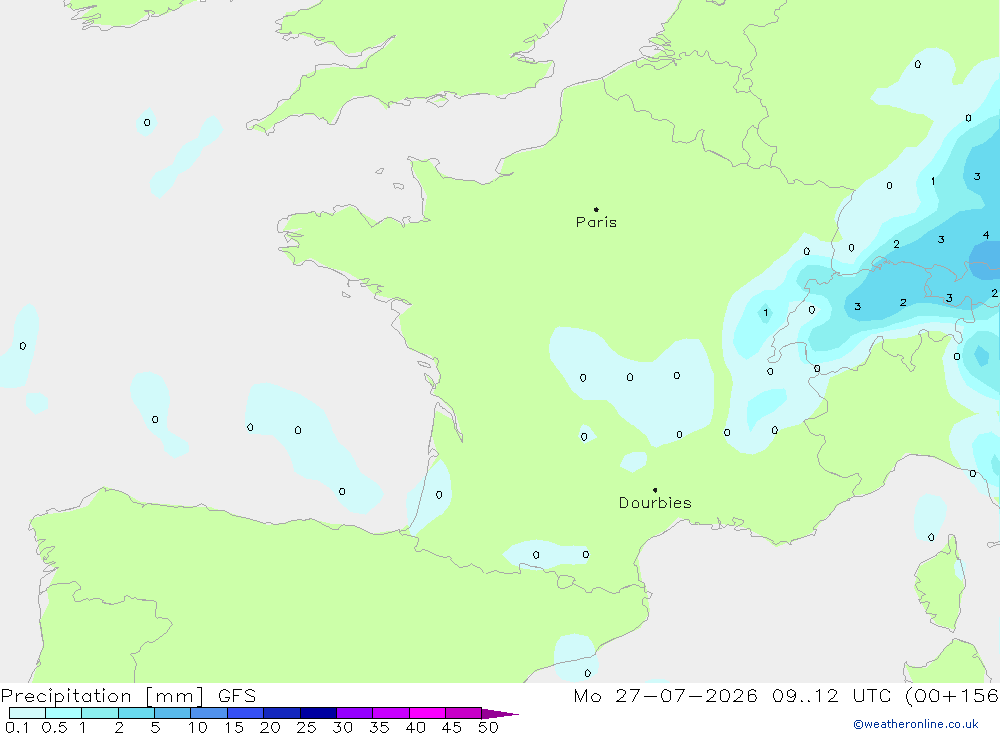Viewport: 1000px width, 733px height.
Task: Select the Paris location dot marker
Action: coord(596,209)
